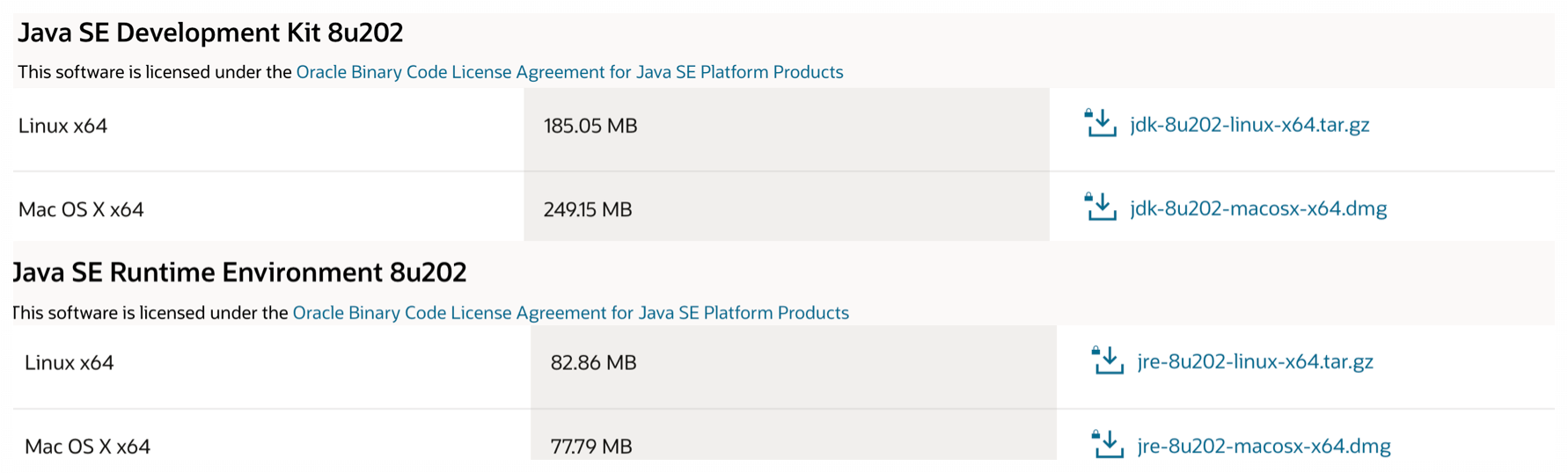This screenshot has height=473, width=1568.
Task: Click the Java SE Development Kit 8u202 heading
Action: 210,33
